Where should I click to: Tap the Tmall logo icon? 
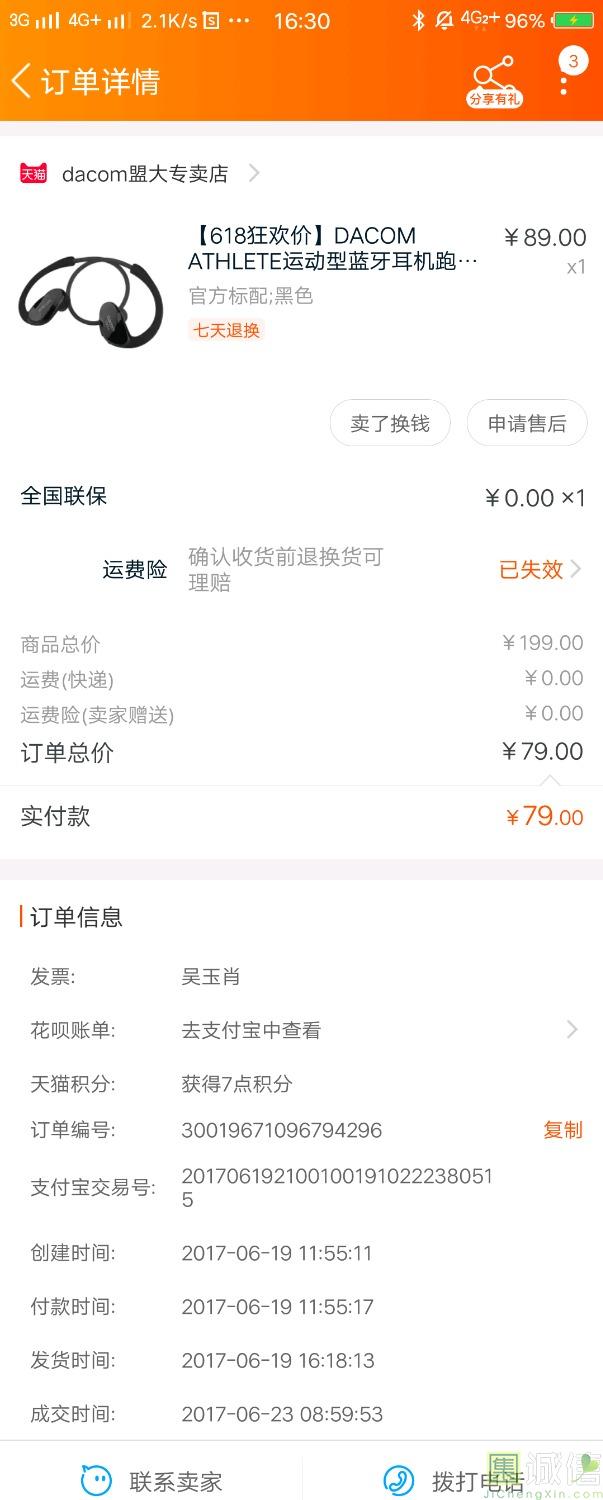34,173
